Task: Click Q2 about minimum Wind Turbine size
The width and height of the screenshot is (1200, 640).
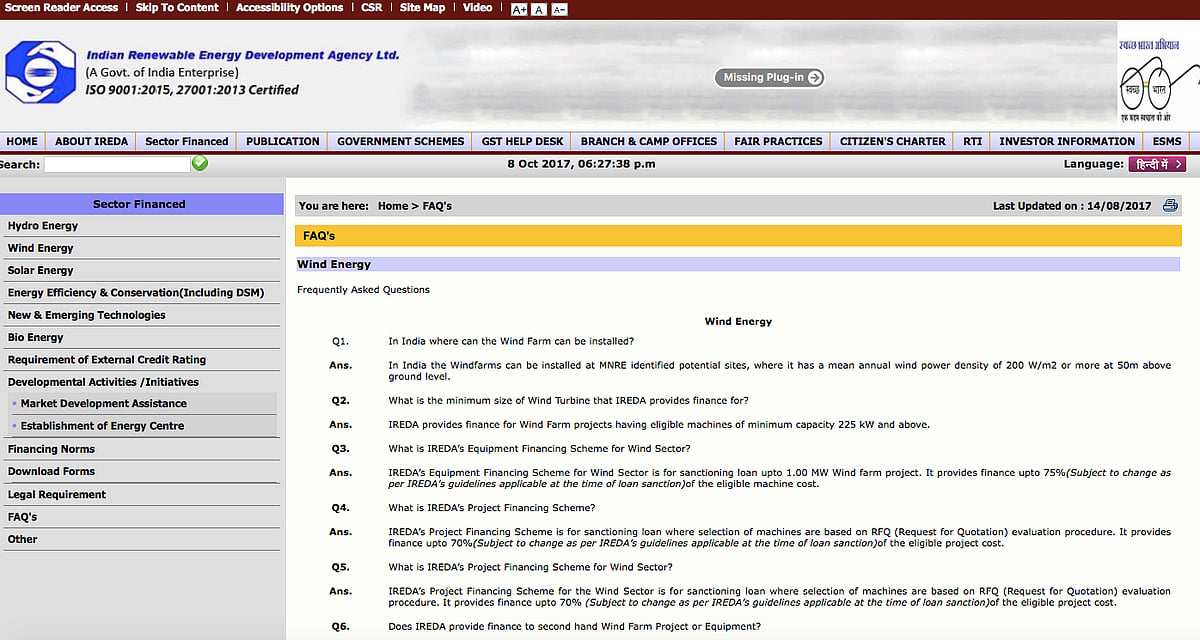Action: (569, 401)
